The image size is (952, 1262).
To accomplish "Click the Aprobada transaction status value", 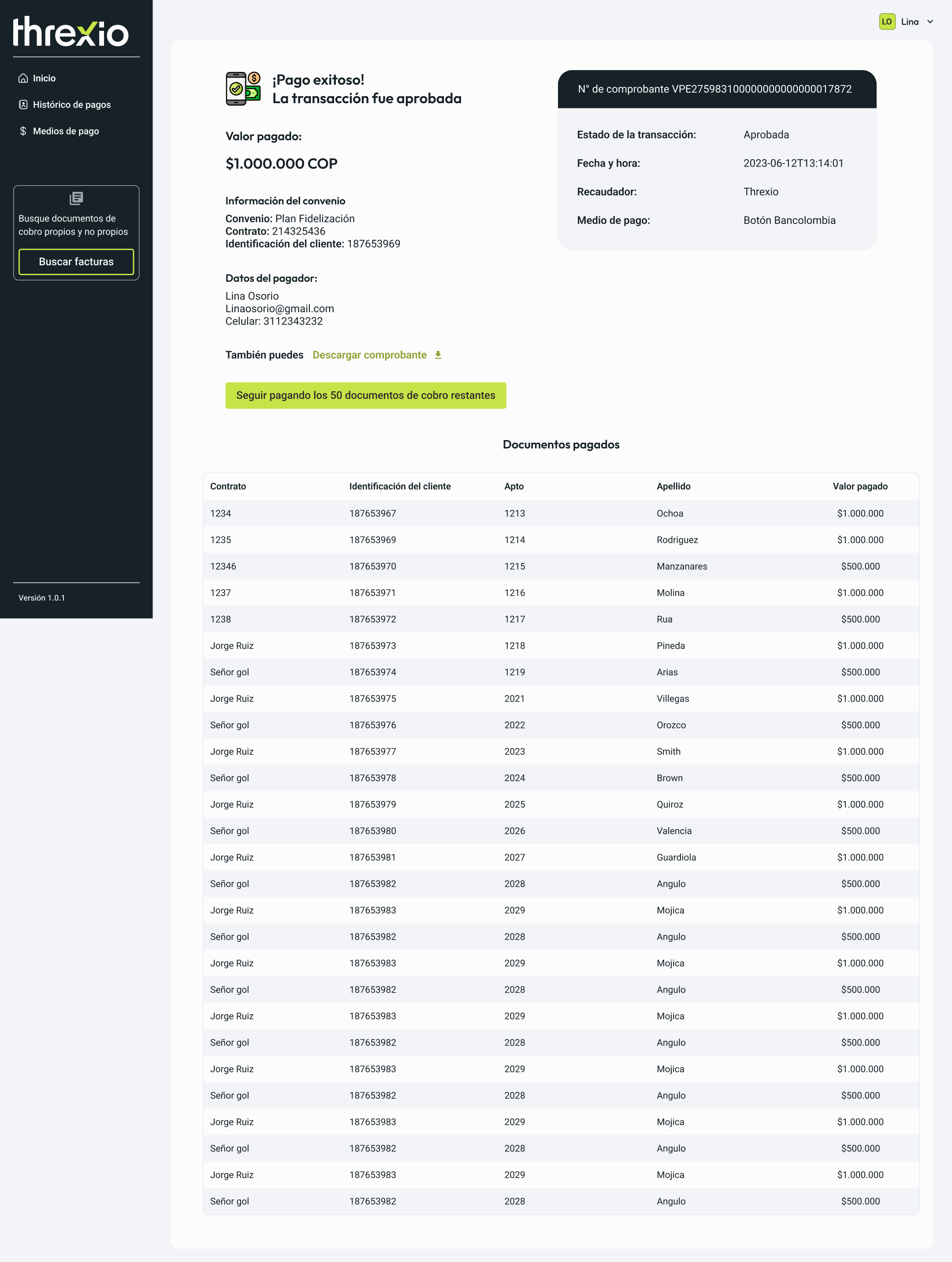I will (x=766, y=134).
